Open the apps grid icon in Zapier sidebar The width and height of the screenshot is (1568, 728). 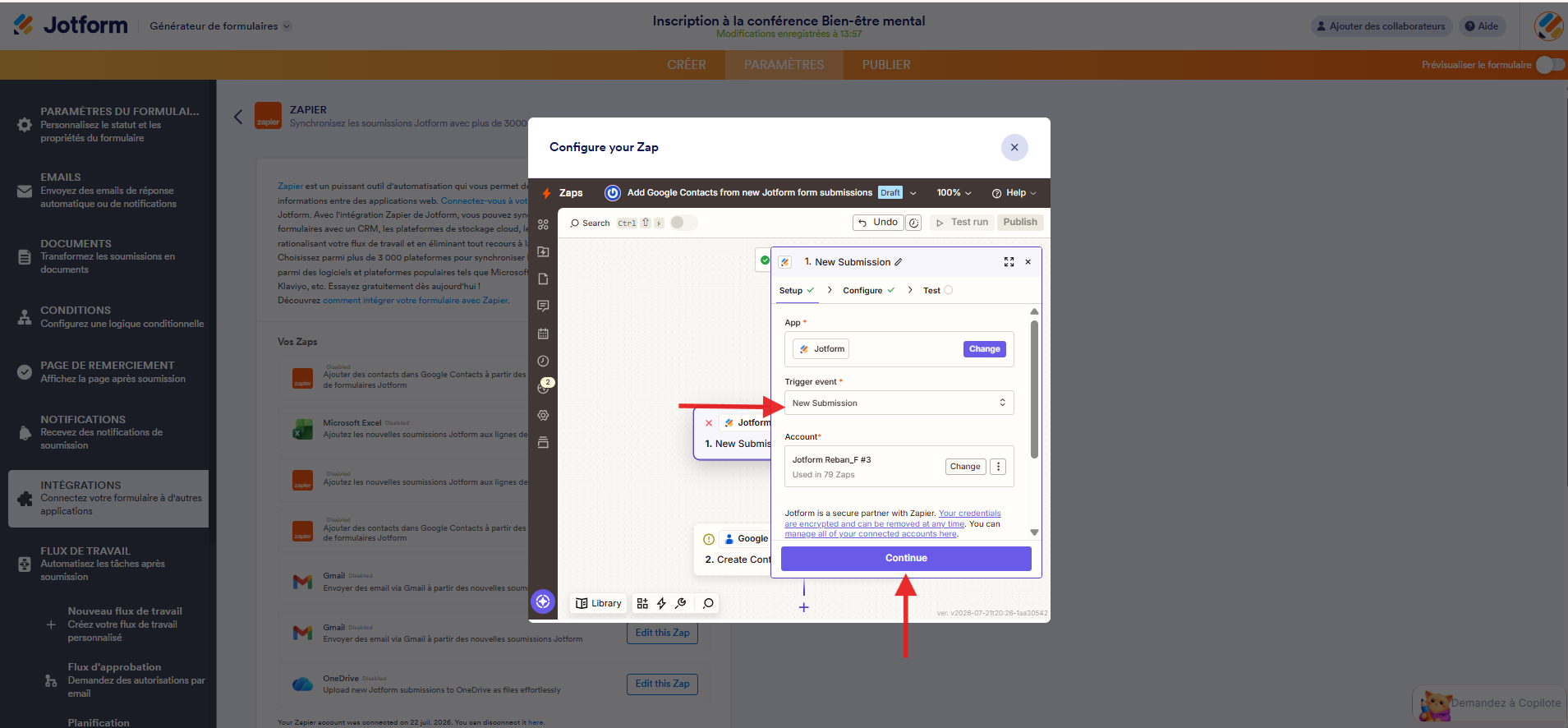(543, 224)
